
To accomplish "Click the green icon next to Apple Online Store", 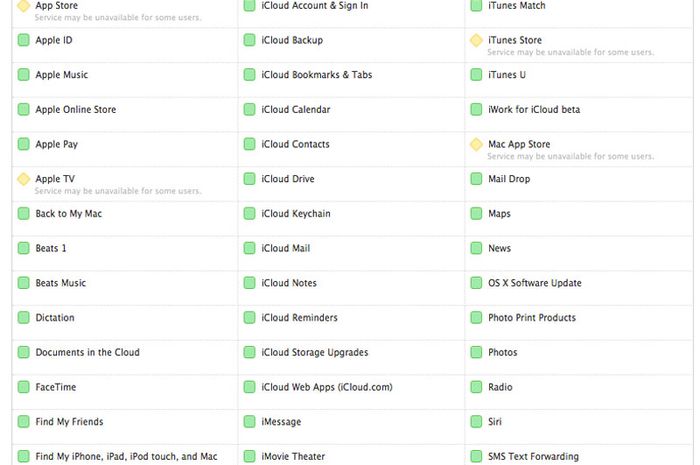I will [x=24, y=109].
